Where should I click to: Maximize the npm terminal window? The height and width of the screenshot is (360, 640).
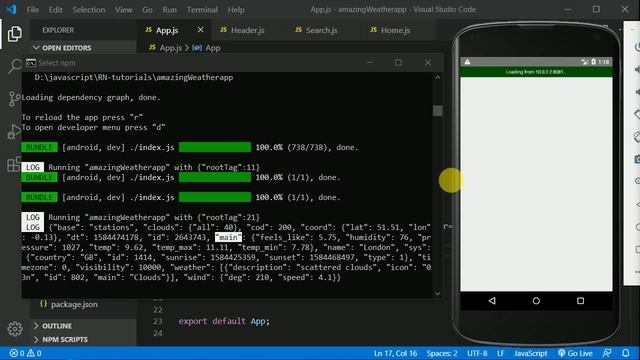pos(398,62)
